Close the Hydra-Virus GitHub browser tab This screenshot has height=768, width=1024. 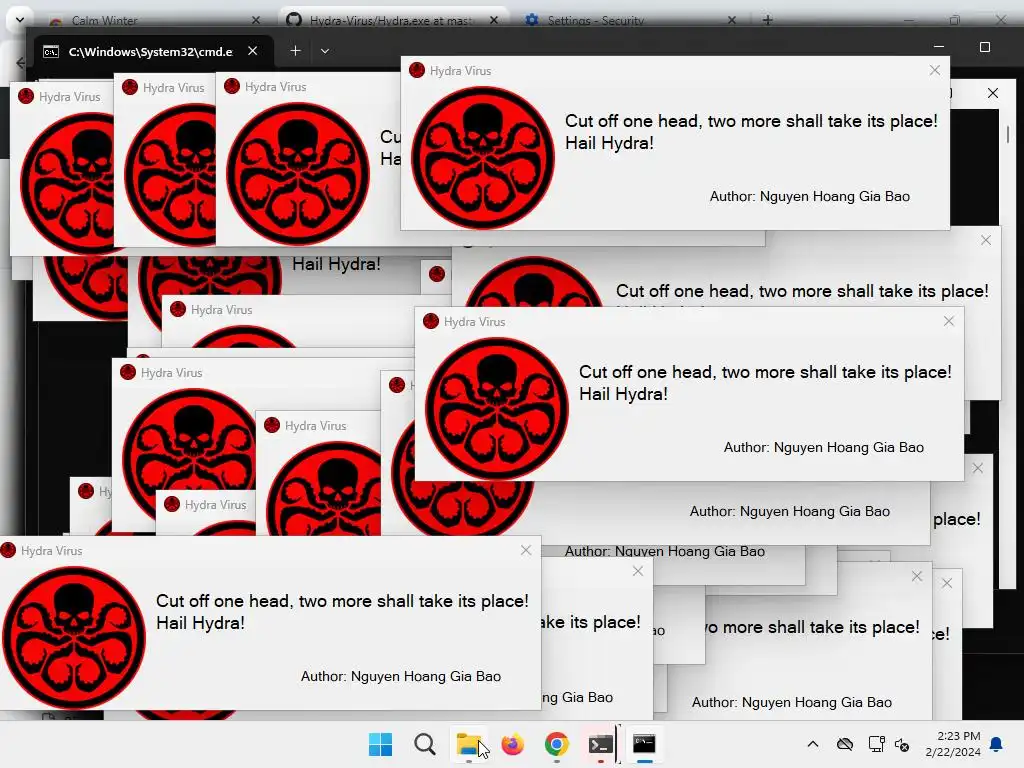click(494, 20)
